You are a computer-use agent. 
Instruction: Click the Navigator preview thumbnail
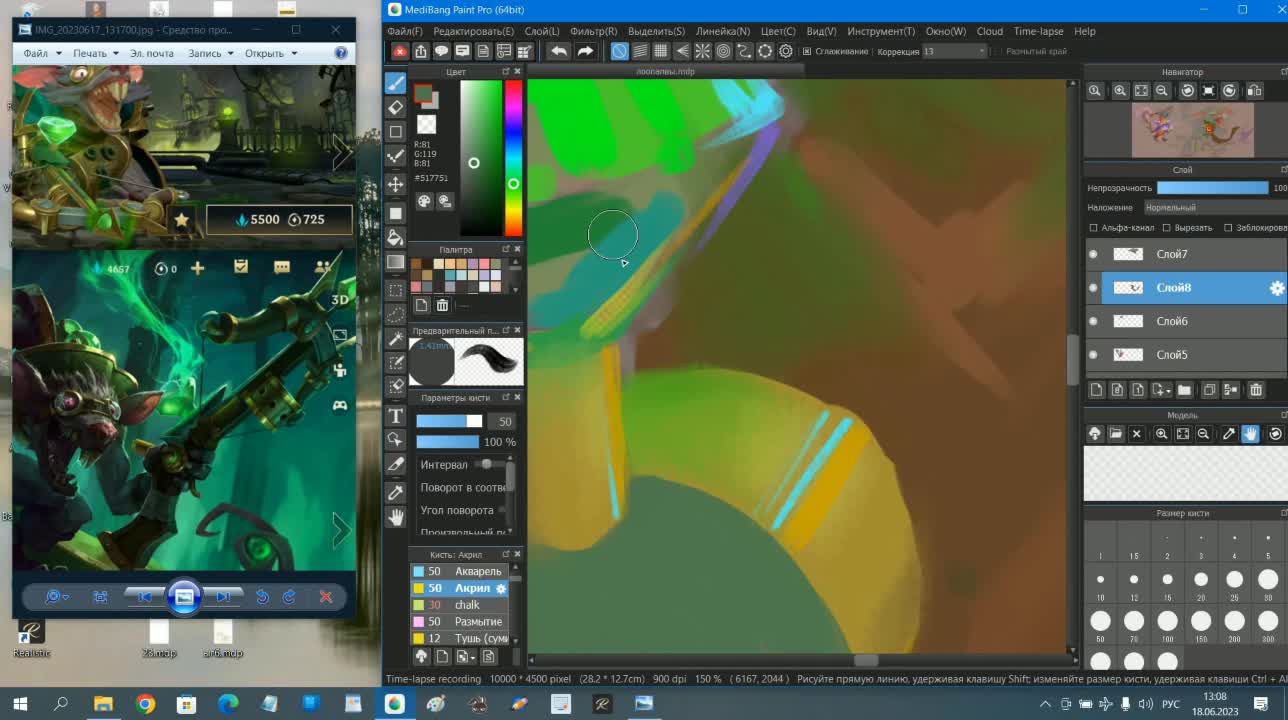1192,130
